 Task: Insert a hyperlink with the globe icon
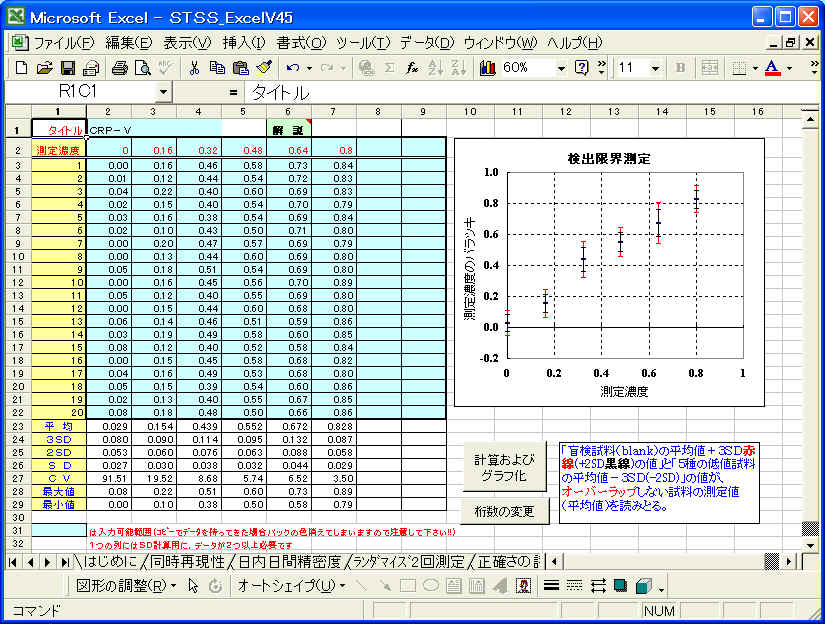(366, 68)
